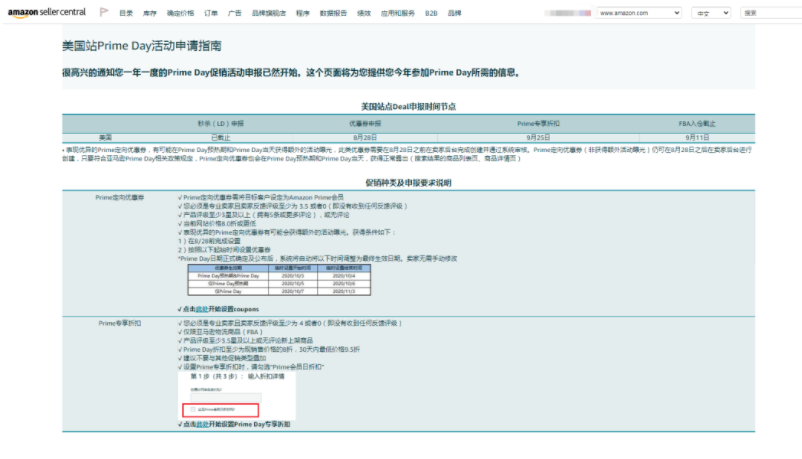Image resolution: width=802 pixels, height=459 pixels.
Task: Click the 秒杀（LD）申报 column header
Action: 220,124
